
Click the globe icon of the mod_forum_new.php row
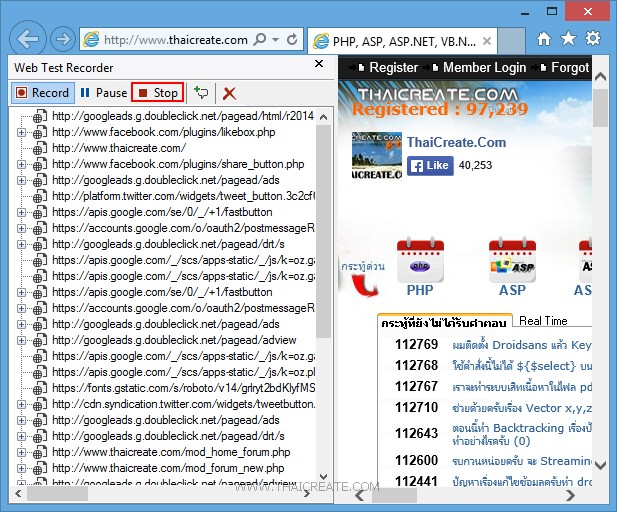tap(39, 469)
